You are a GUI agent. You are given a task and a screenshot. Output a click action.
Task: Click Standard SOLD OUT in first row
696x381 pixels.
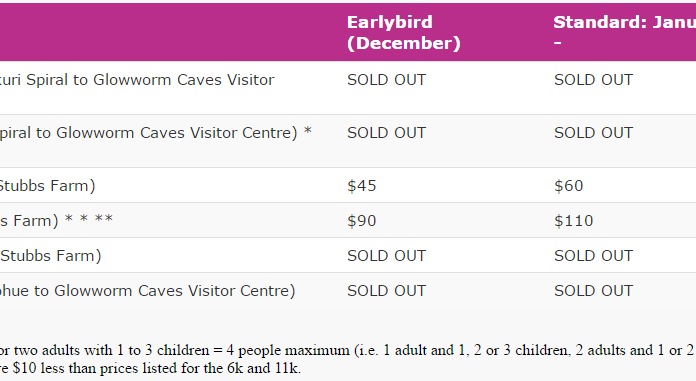click(593, 80)
